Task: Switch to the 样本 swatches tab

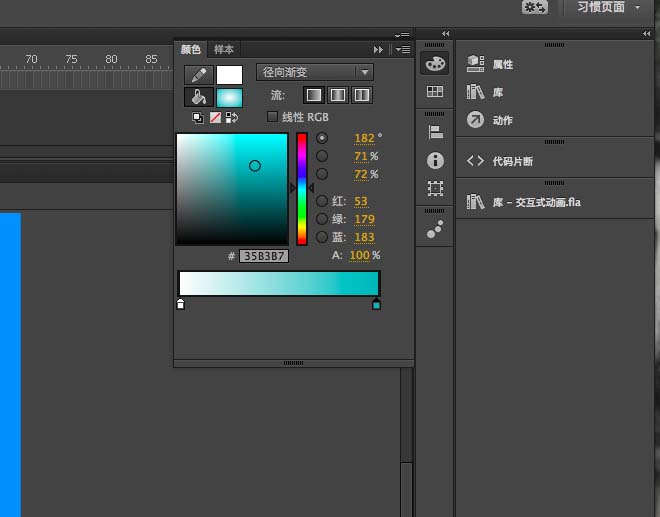Action: [224, 50]
